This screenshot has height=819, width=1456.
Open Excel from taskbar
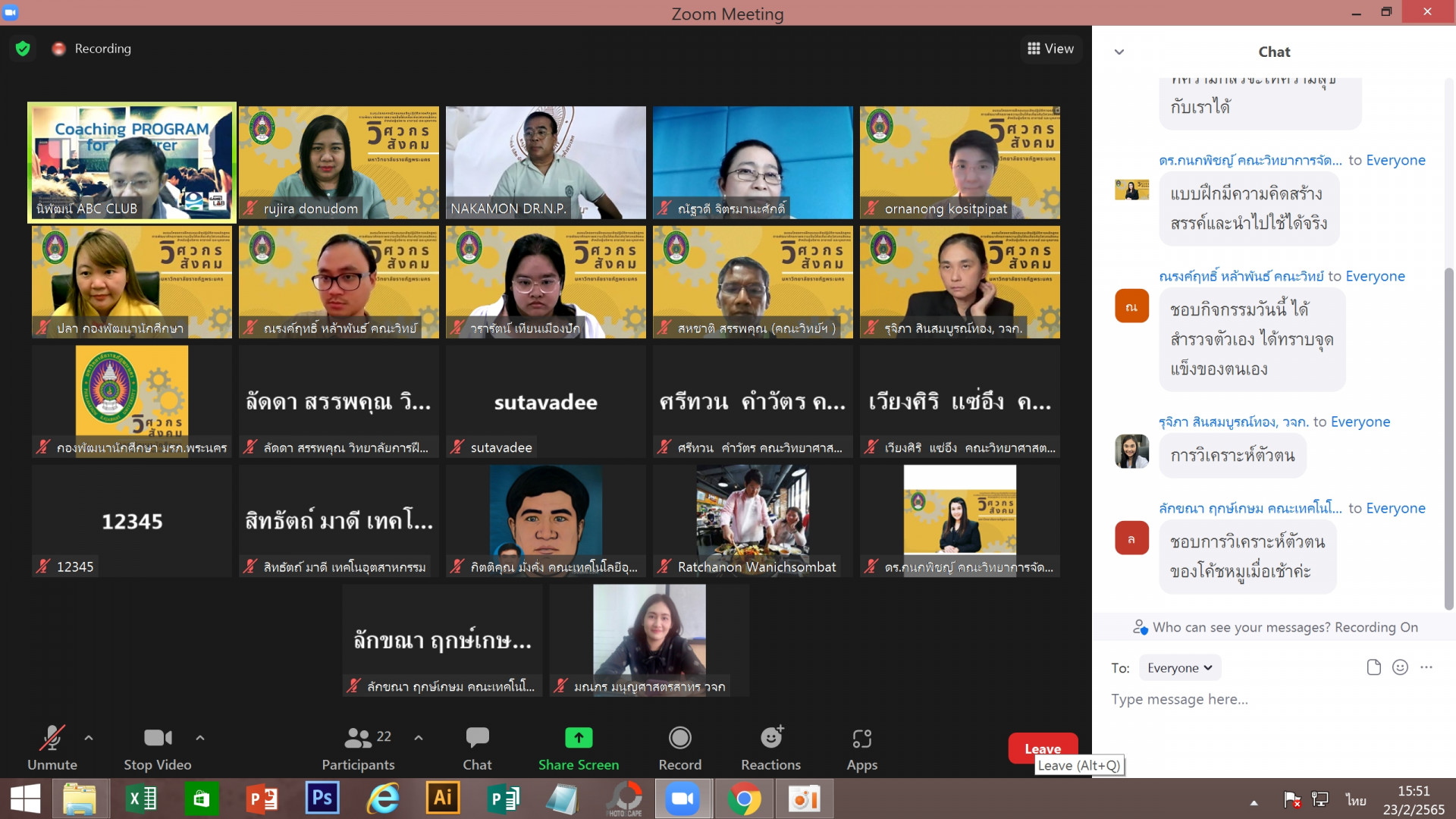pos(141,799)
